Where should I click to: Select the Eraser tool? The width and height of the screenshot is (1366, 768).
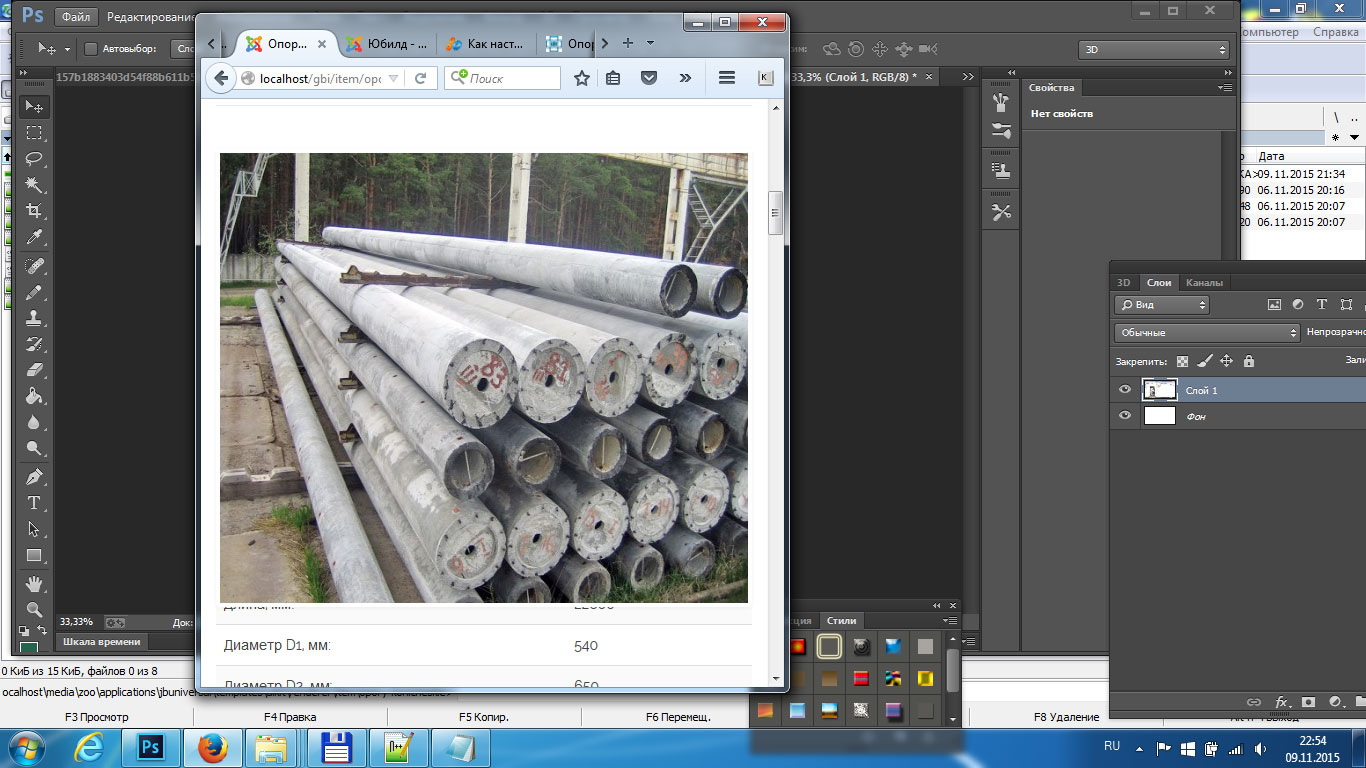click(34, 370)
